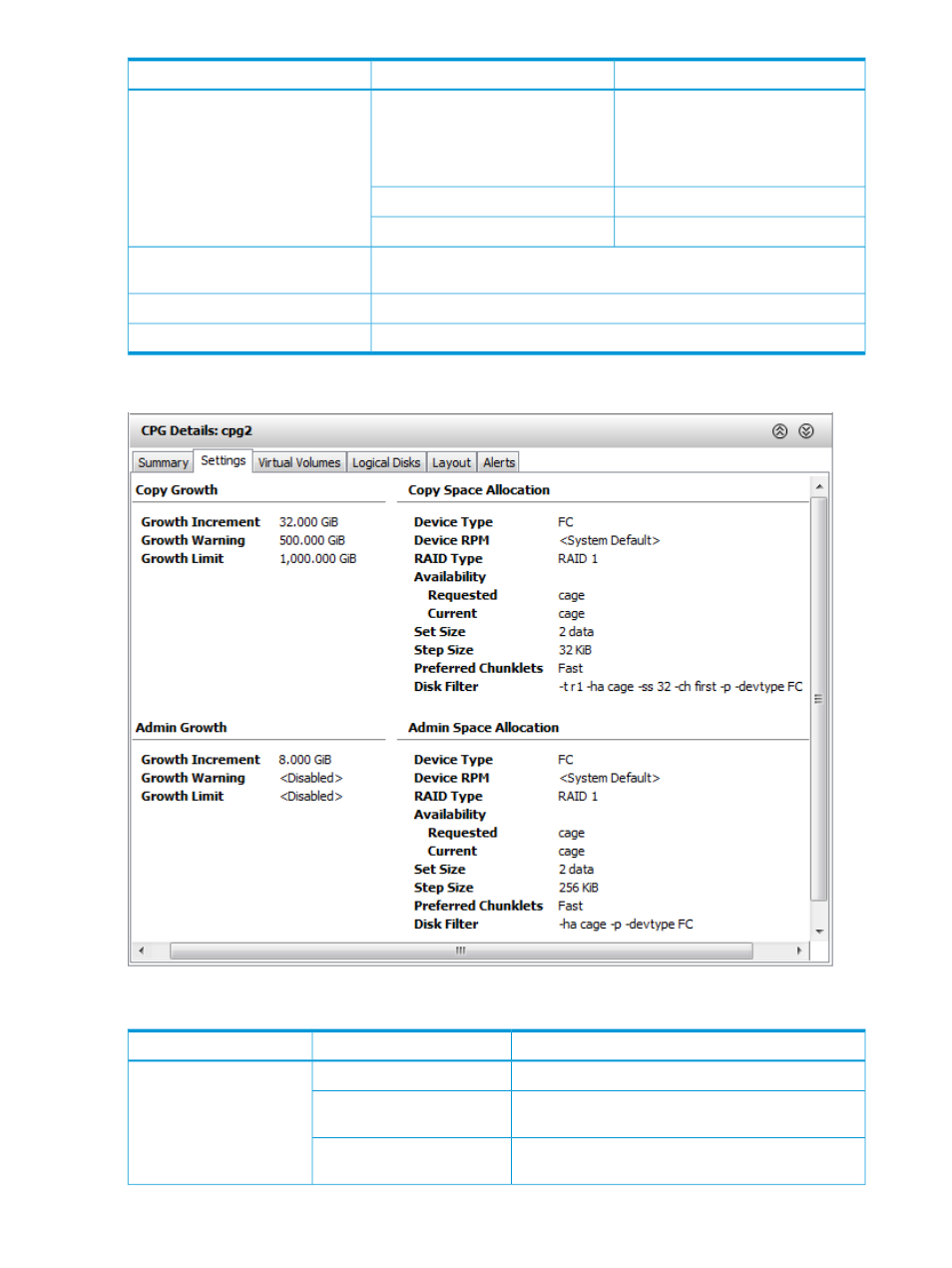This screenshot has height=1268, width=952.
Task: Select the 1,000.000 GiB growth limit value
Action: [317, 559]
